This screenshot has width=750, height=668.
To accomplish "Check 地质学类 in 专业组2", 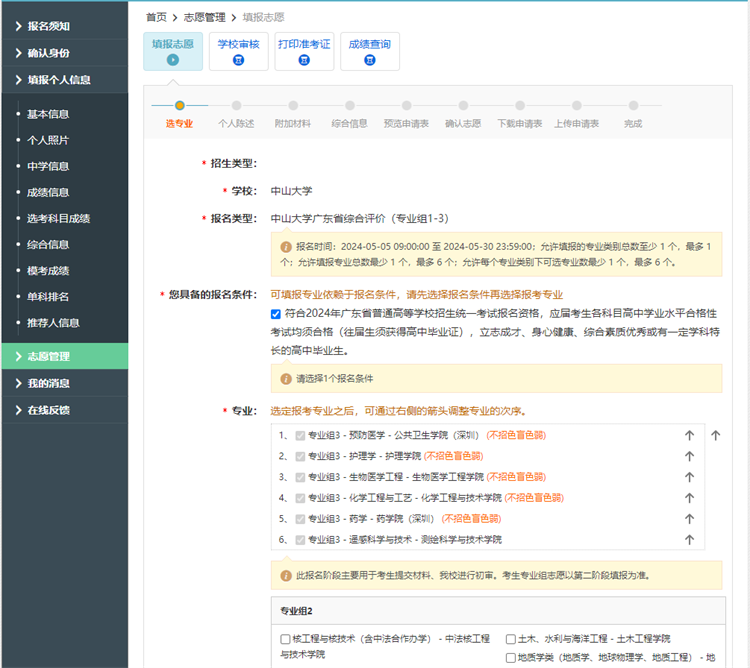I will [x=510, y=658].
